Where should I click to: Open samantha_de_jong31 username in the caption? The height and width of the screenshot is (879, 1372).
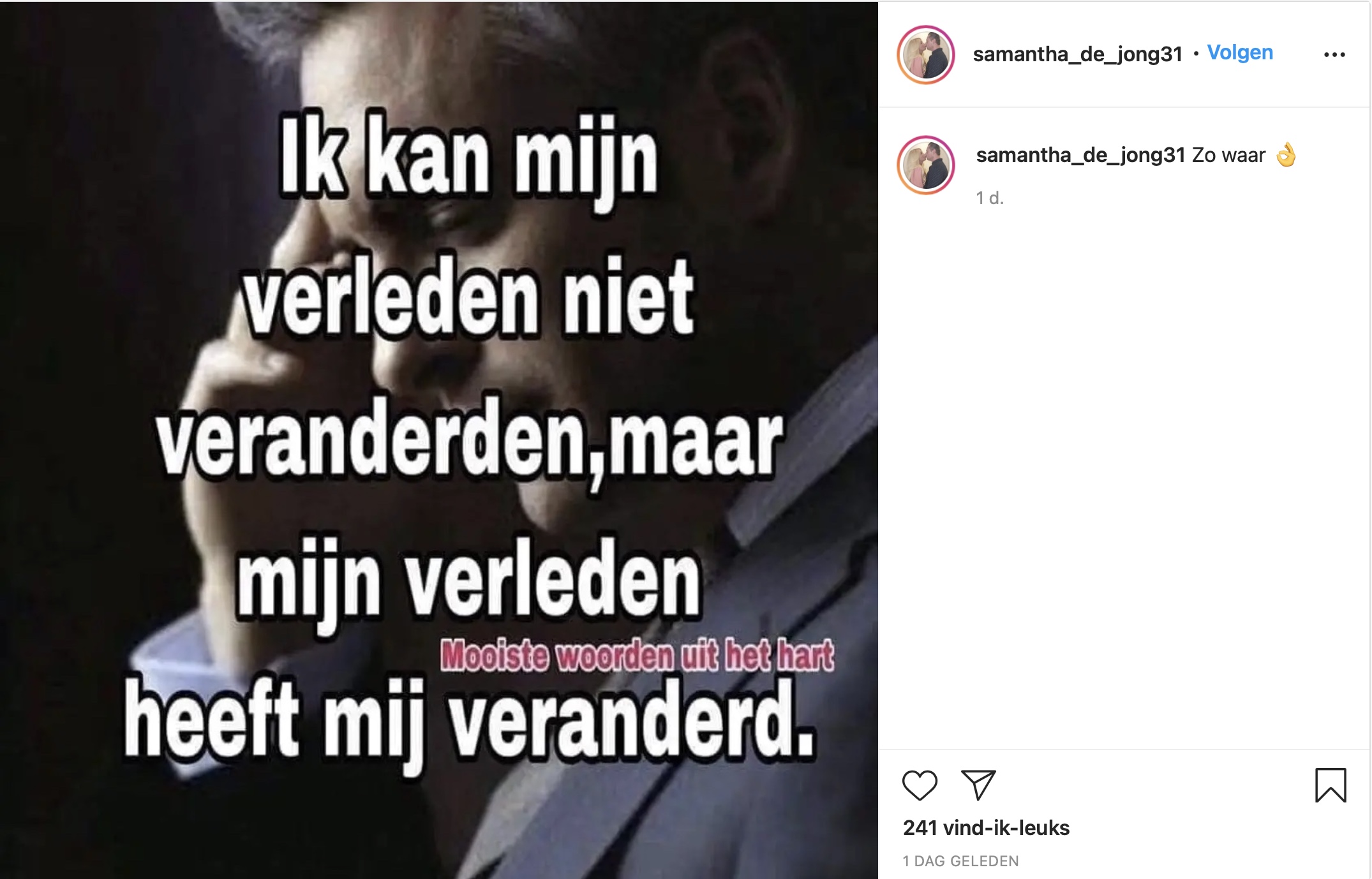[x=1080, y=155]
